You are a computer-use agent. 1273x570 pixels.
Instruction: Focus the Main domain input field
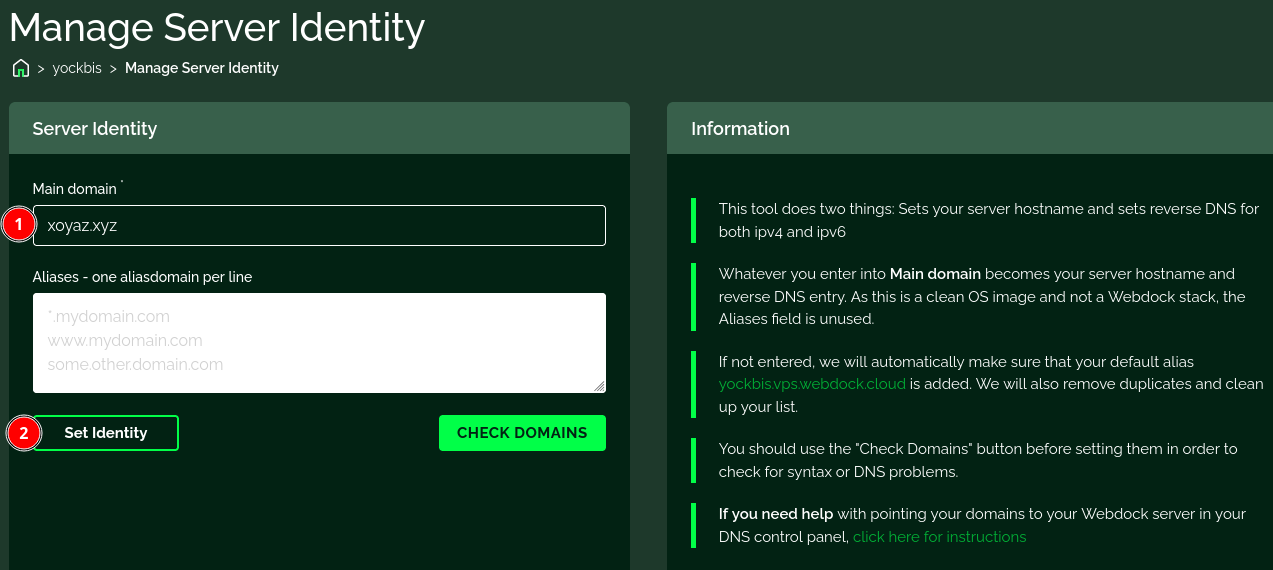coord(320,225)
